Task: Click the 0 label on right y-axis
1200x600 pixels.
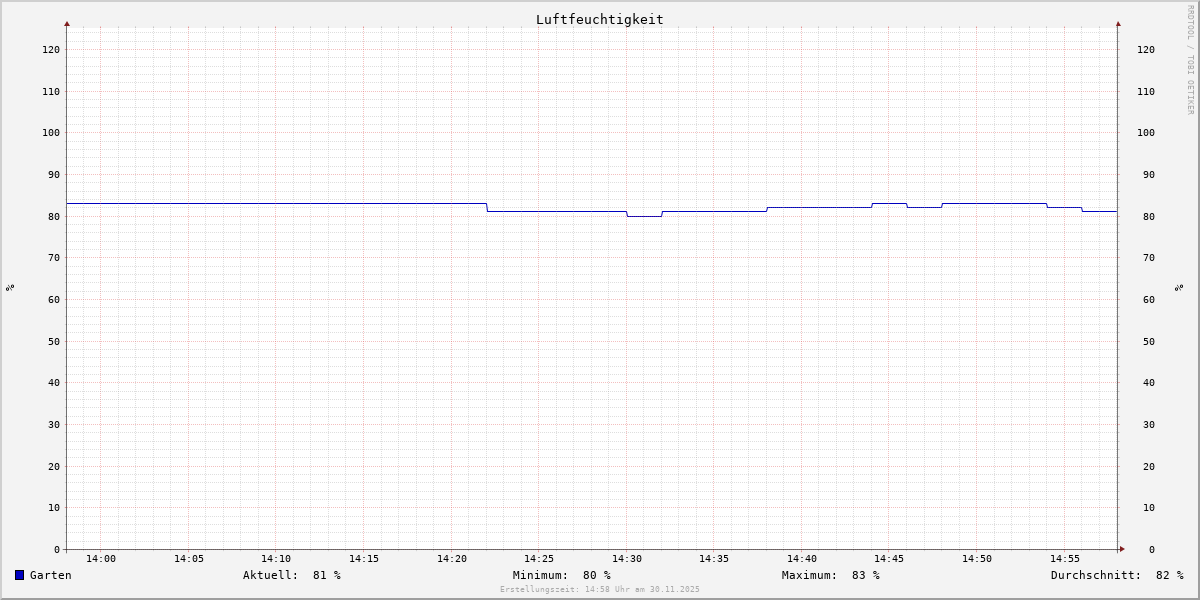Action: point(1152,549)
